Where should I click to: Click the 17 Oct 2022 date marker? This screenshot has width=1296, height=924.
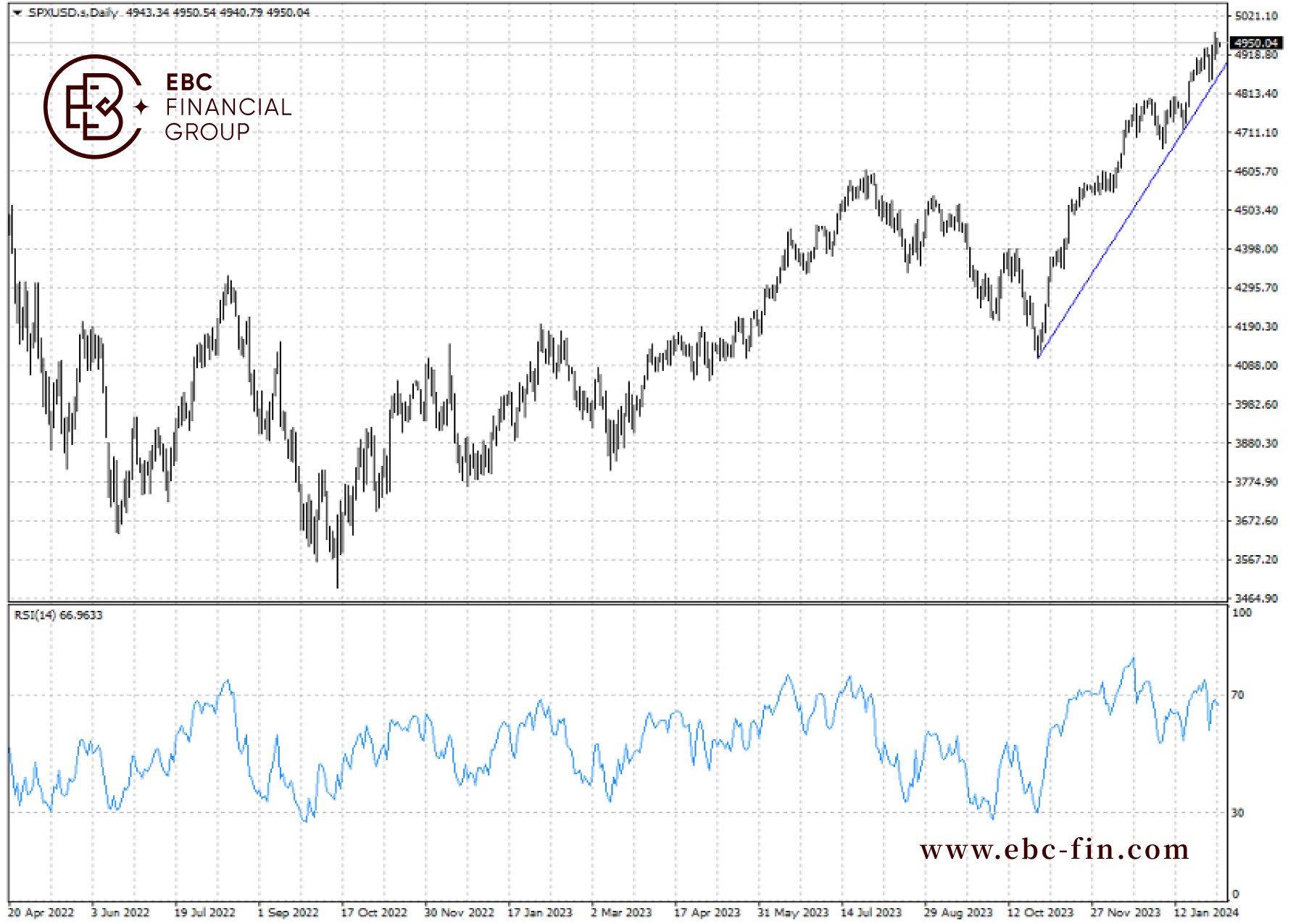[x=374, y=912]
